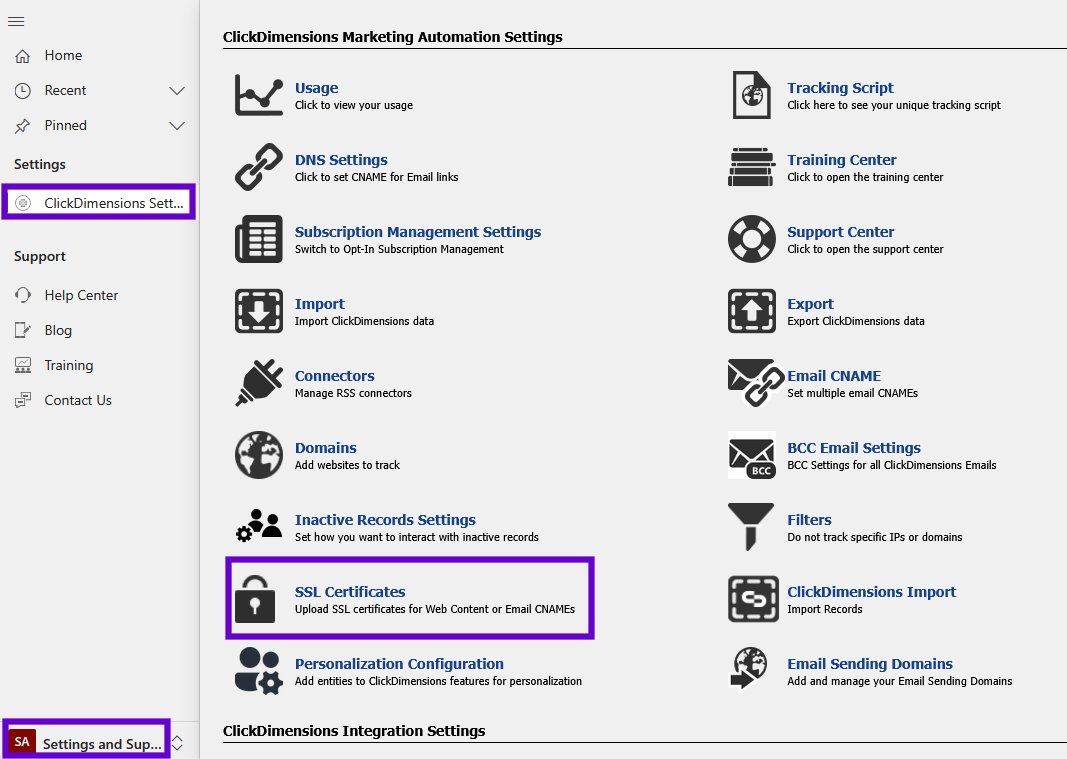This screenshot has height=759, width=1067.
Task: Click the Export up-arrow icon
Action: point(751,311)
